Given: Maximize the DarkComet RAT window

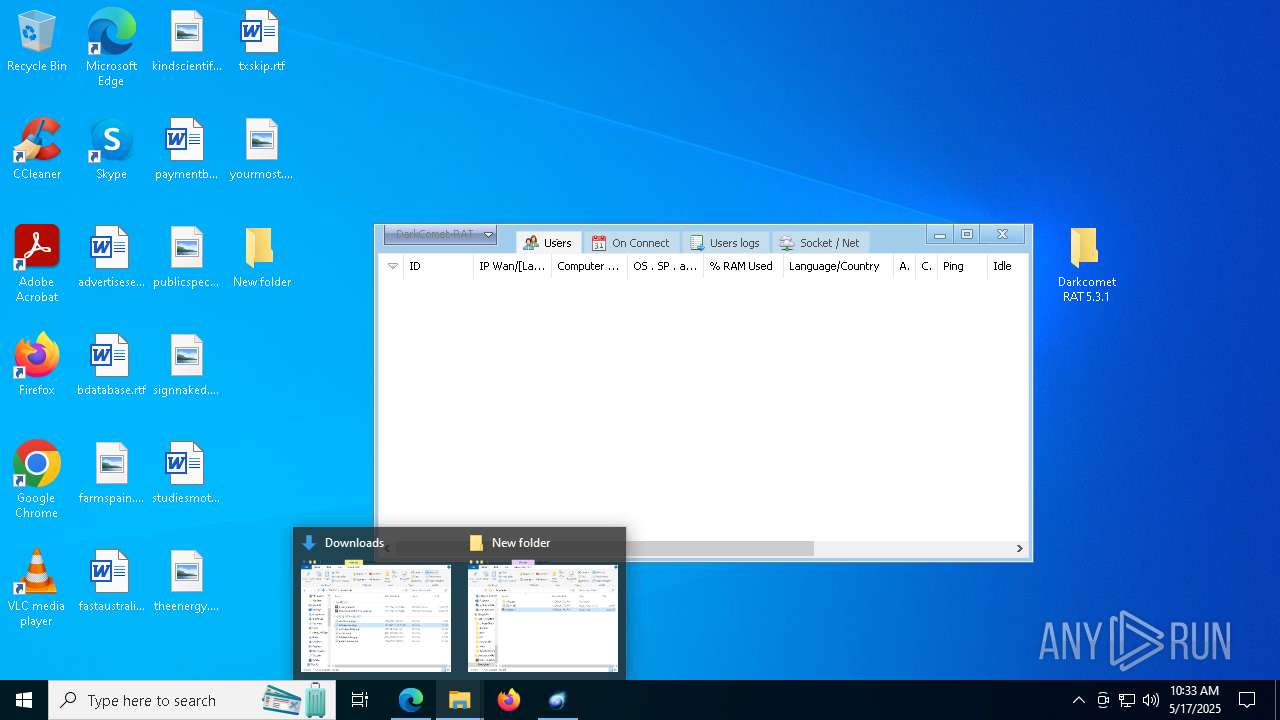Looking at the screenshot, I should pyautogui.click(x=967, y=234).
